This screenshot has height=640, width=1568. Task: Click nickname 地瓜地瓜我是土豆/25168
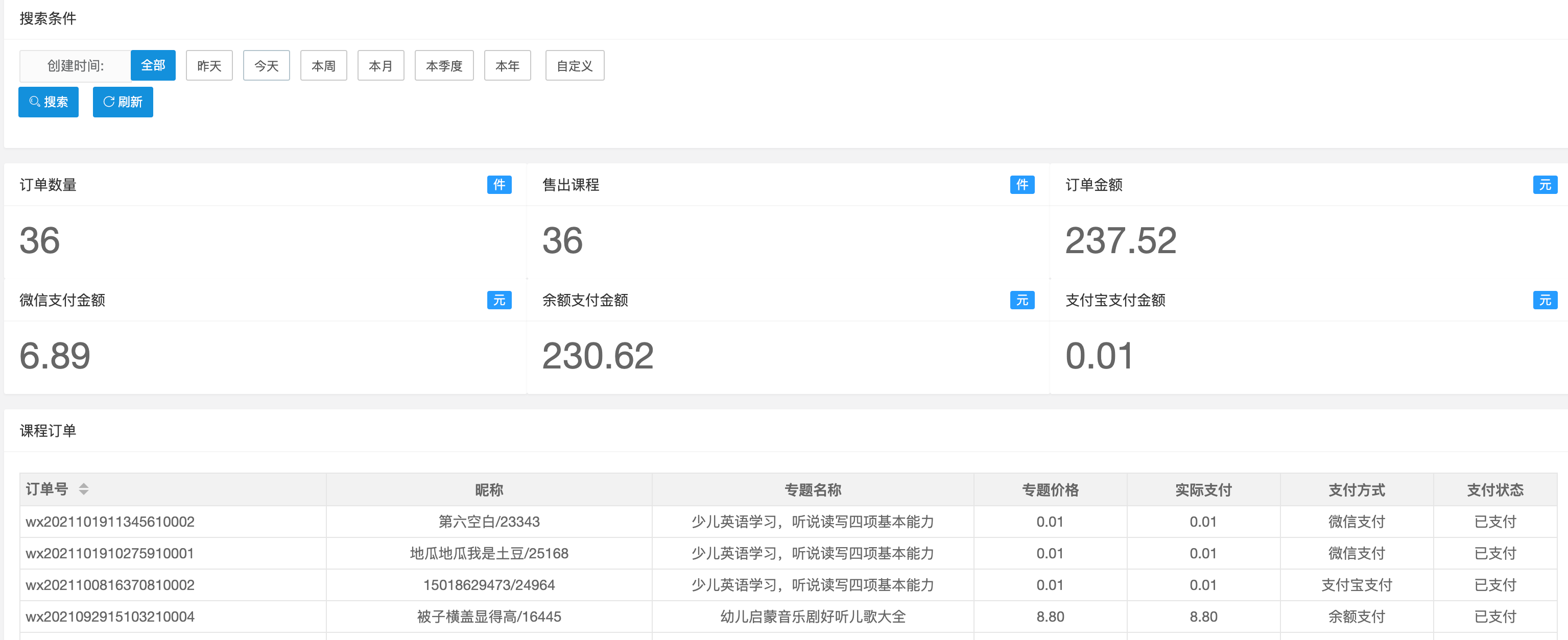489,554
